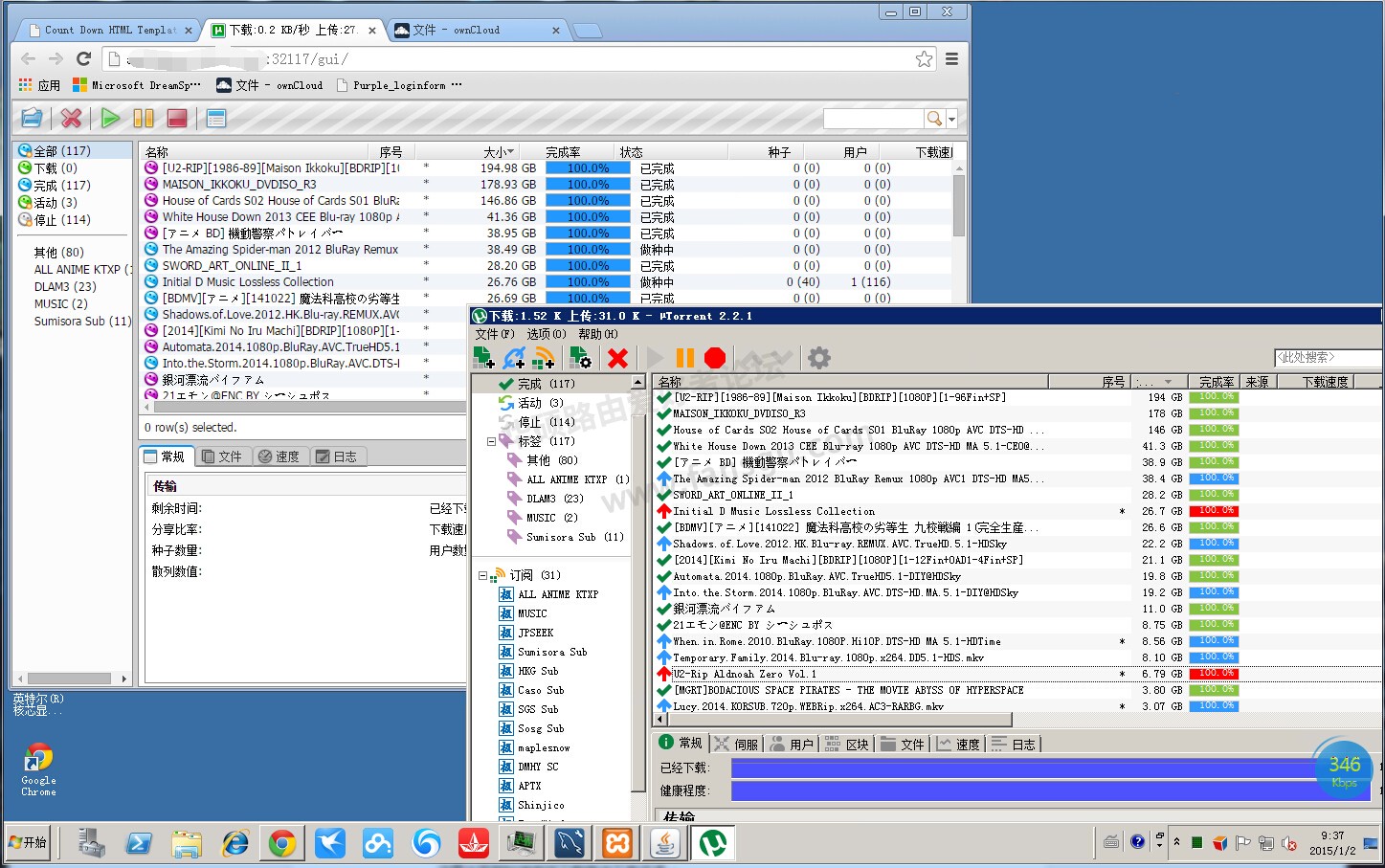Switch to 伺服 tab in µTorrent detail pane

pos(736,744)
